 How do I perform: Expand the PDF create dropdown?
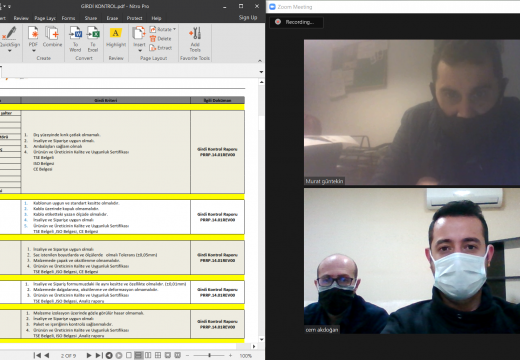tap(34, 51)
